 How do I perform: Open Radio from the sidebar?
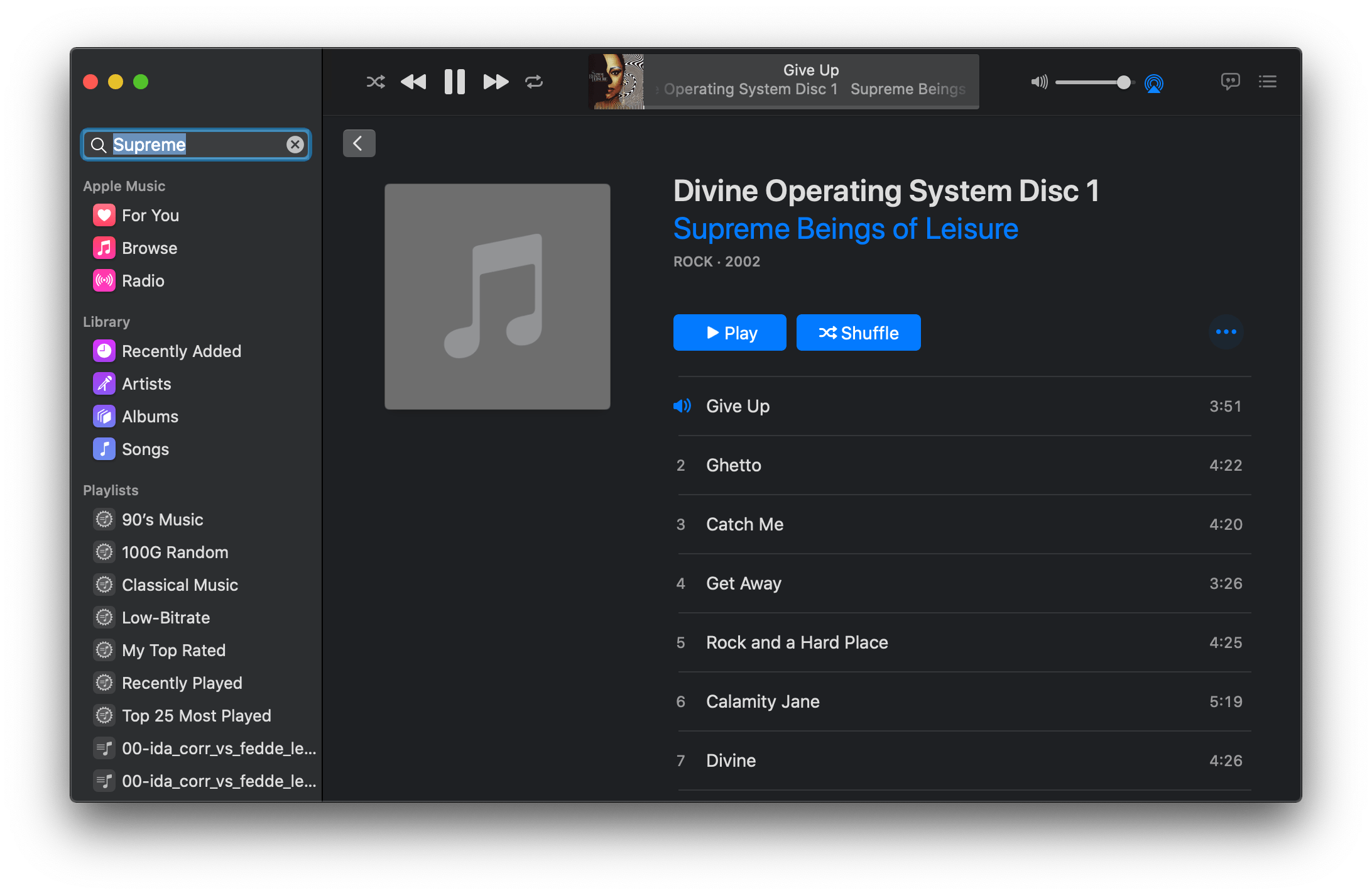(x=143, y=280)
